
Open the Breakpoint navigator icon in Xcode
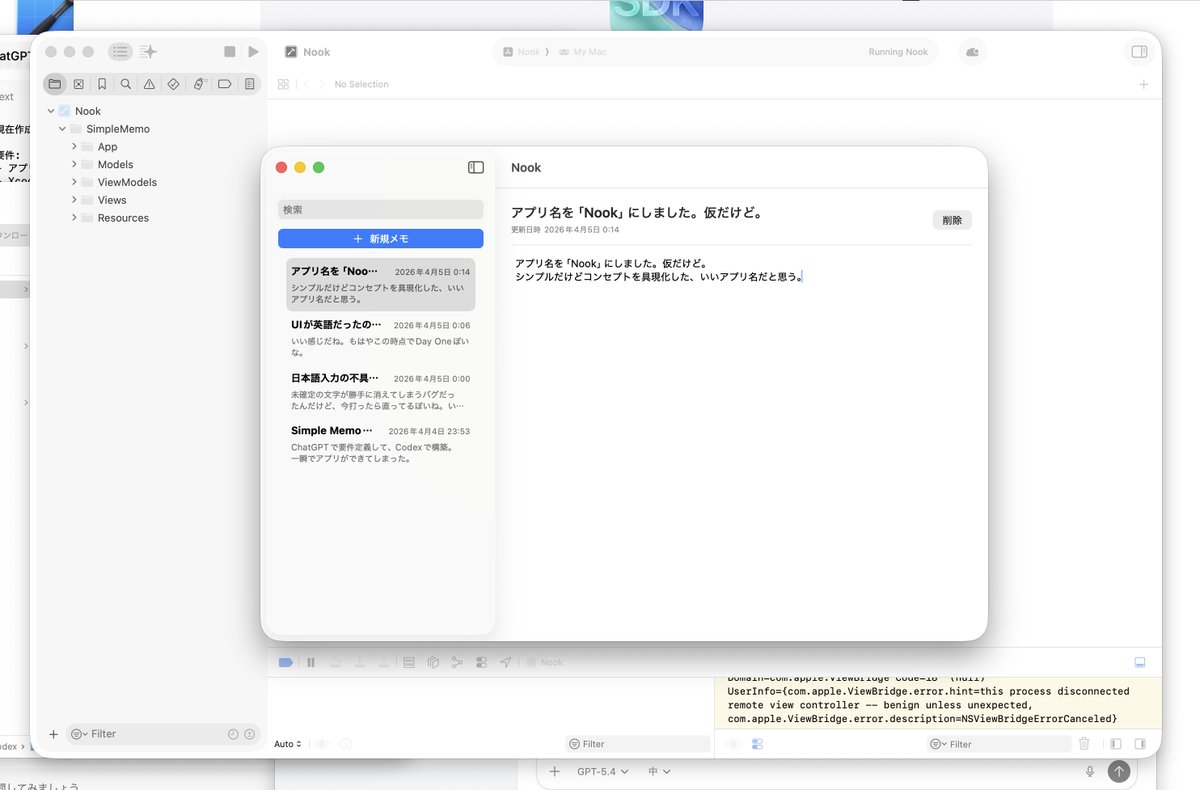coord(224,84)
